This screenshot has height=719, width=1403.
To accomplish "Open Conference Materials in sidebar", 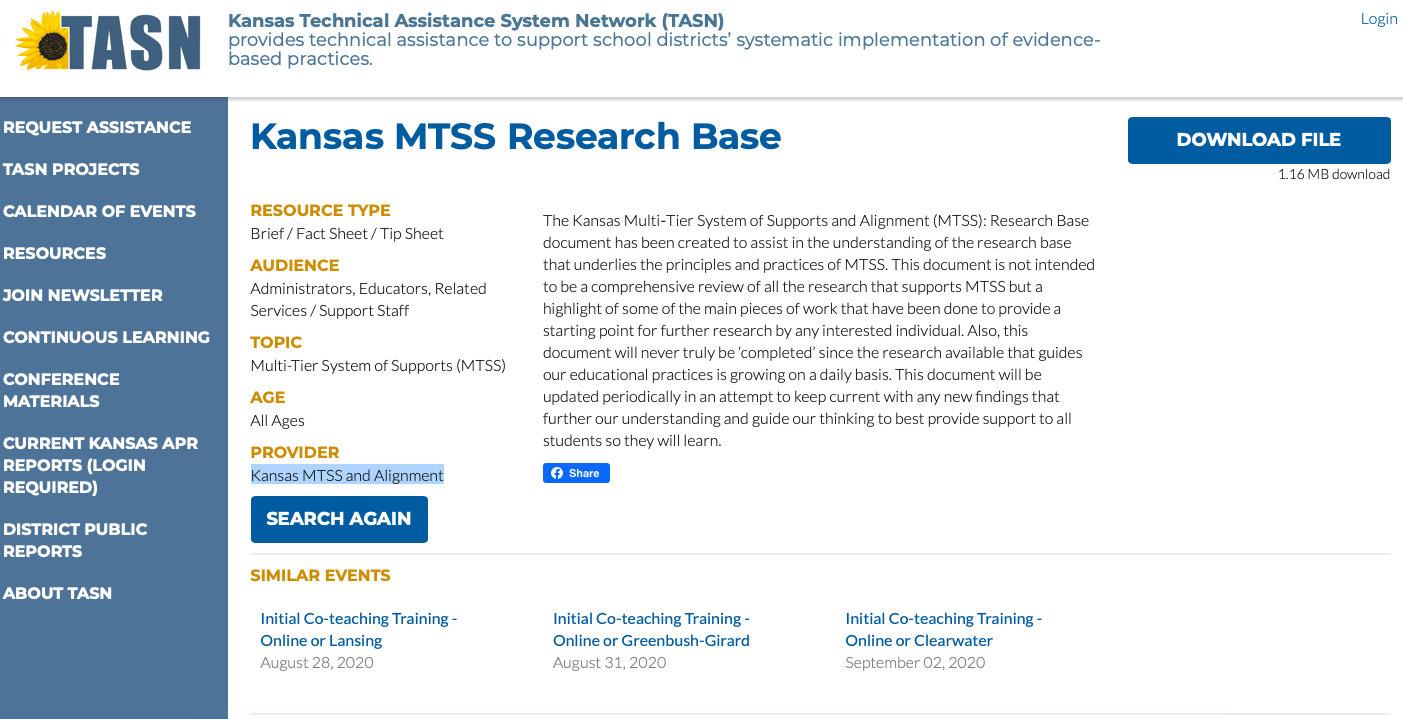I will (61, 390).
